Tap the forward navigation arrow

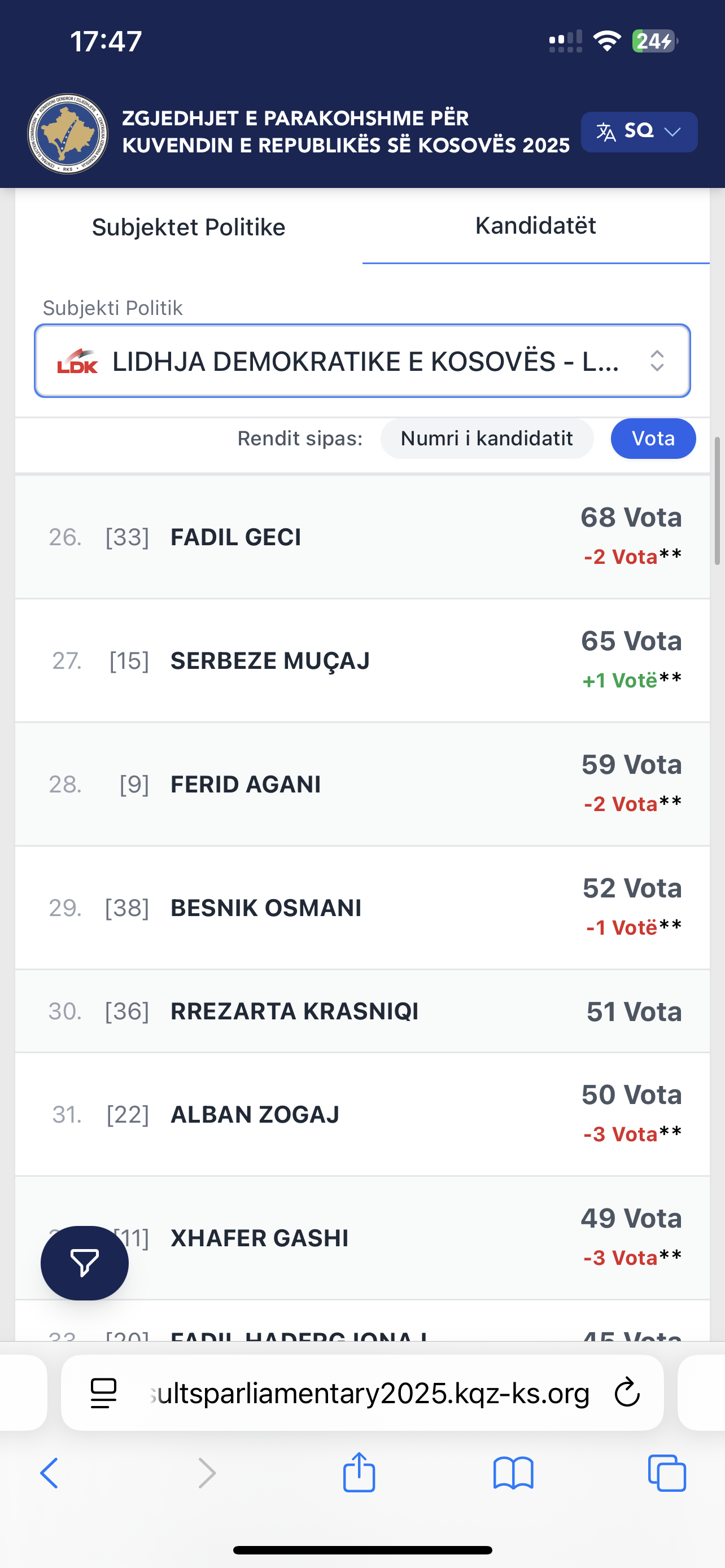207,1473
